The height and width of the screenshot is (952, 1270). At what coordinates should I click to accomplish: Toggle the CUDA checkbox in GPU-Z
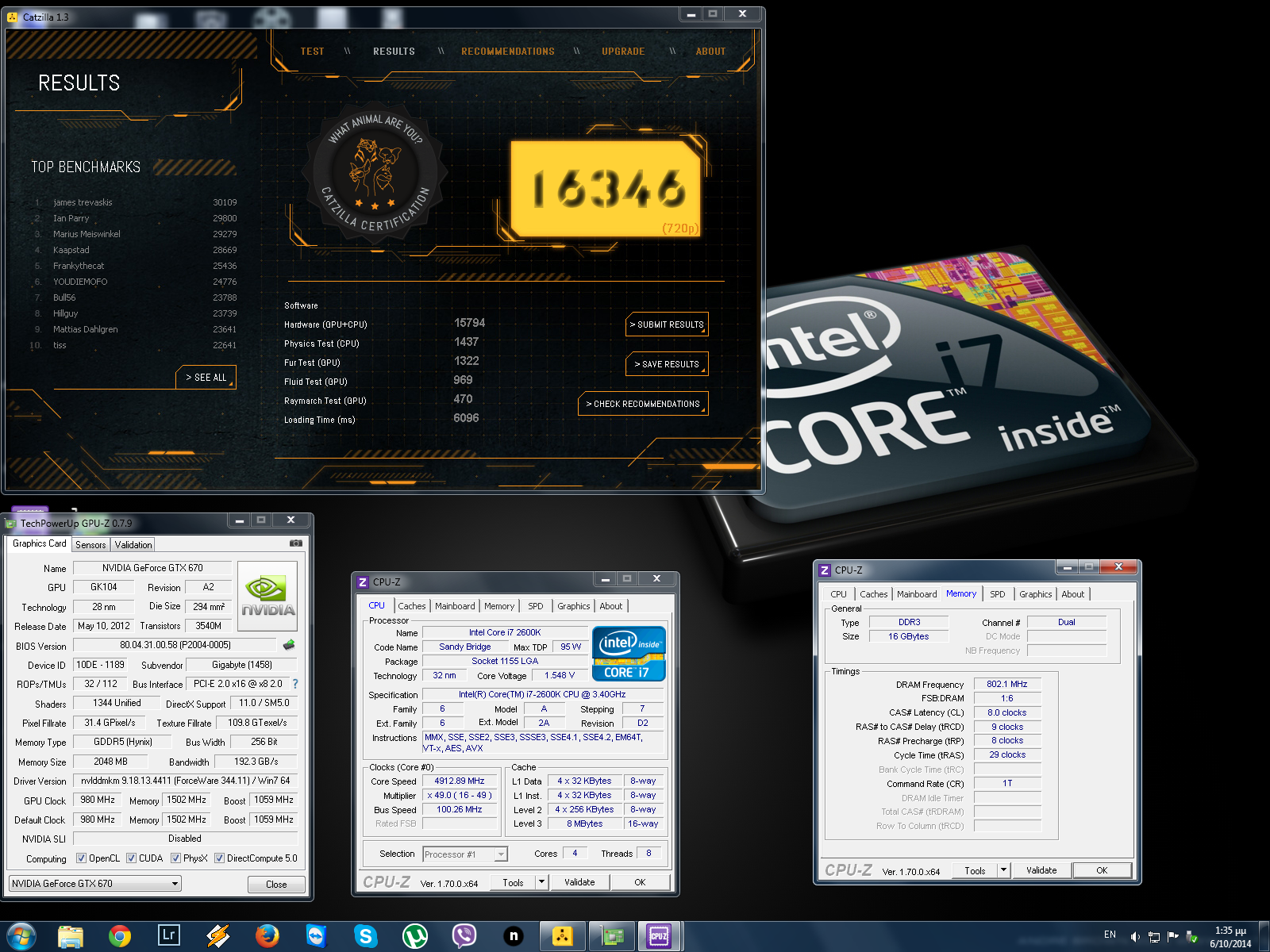[x=131, y=858]
